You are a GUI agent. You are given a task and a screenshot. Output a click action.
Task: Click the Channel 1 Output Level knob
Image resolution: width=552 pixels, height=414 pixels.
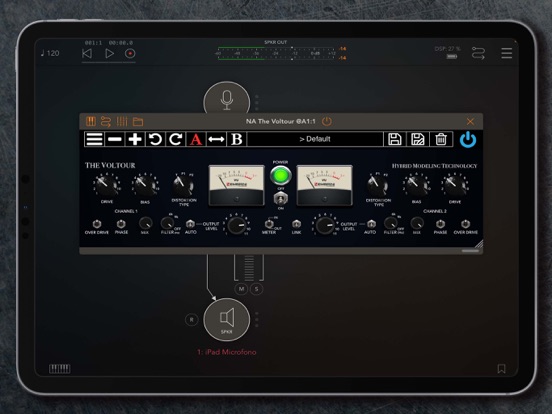coord(237,225)
